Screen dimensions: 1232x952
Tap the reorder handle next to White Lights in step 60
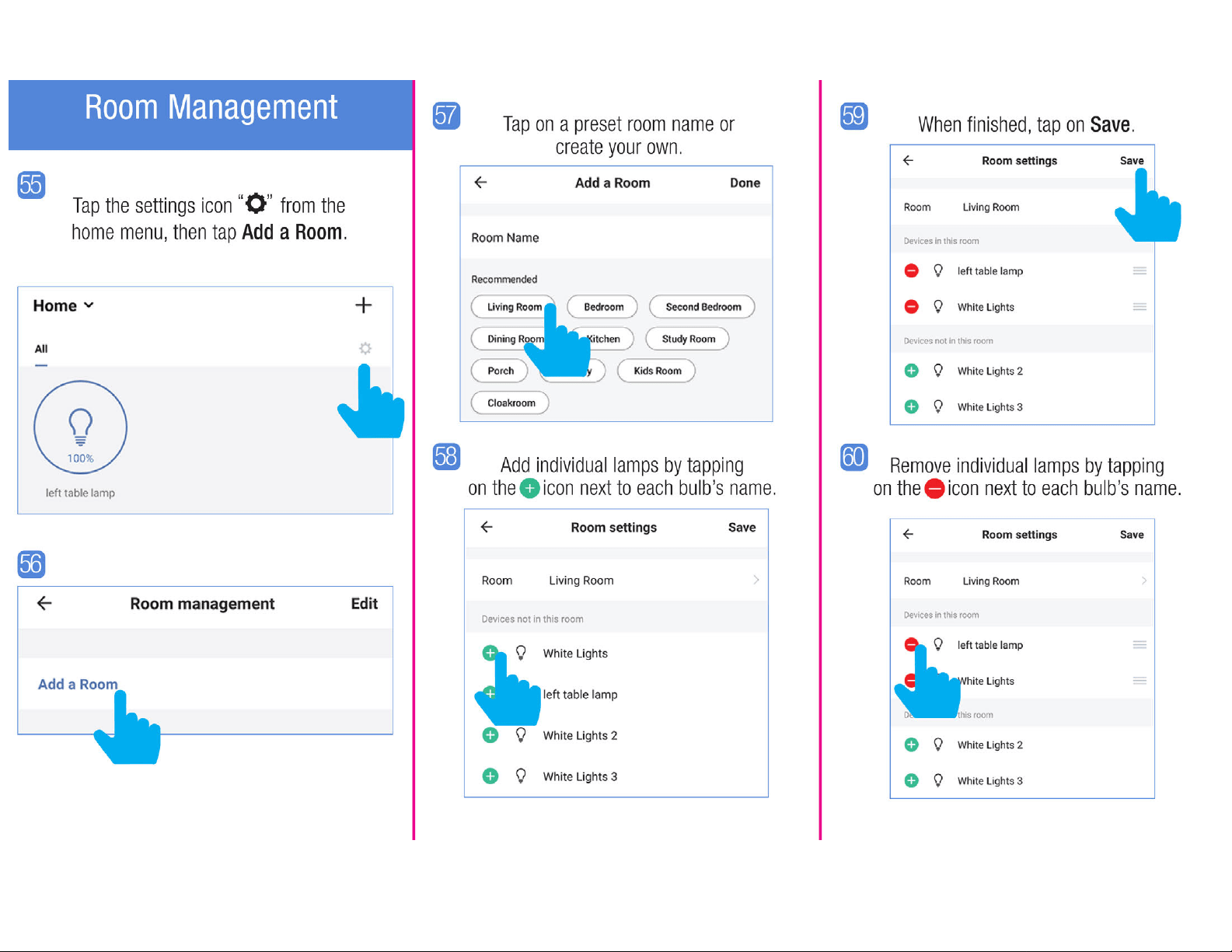tap(1140, 681)
